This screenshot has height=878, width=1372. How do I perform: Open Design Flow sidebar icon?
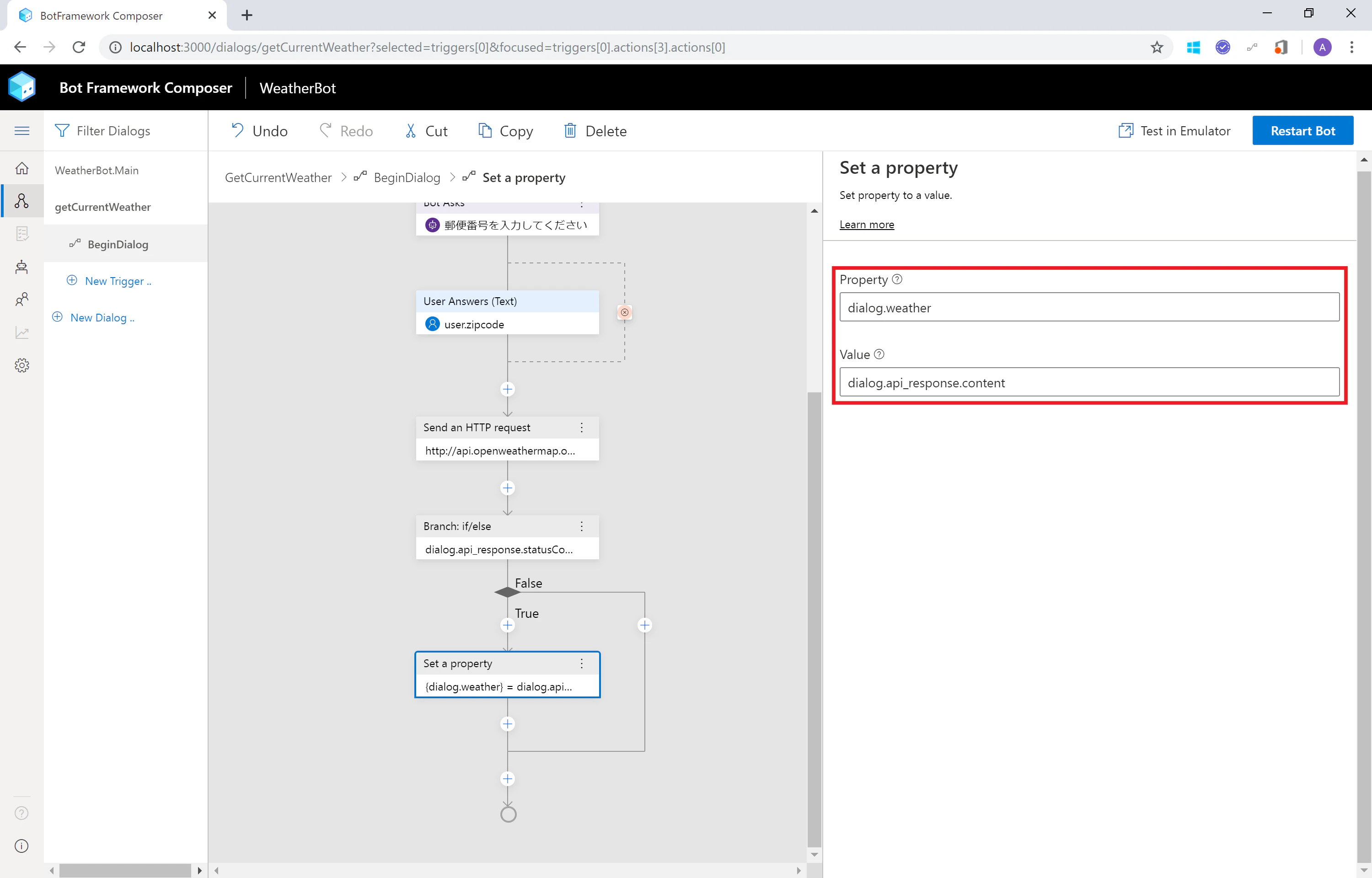21,201
